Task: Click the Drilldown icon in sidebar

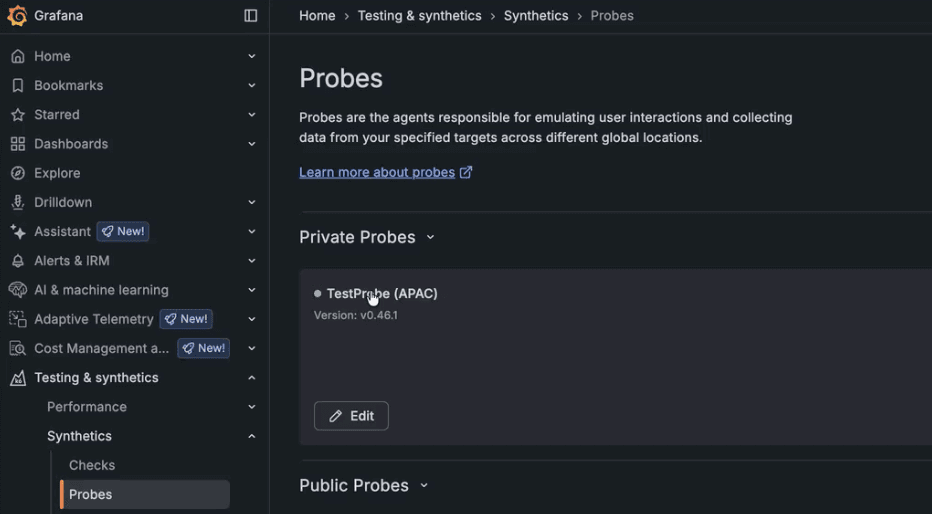Action: click(18, 202)
